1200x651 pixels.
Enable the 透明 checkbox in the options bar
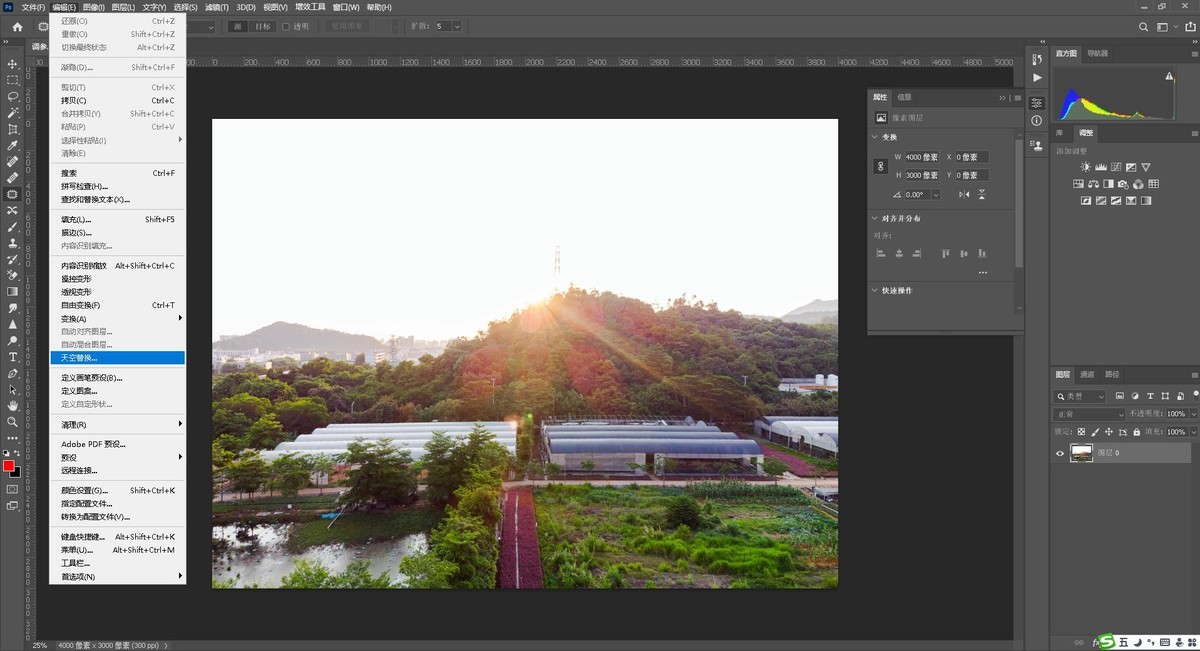tap(286, 27)
